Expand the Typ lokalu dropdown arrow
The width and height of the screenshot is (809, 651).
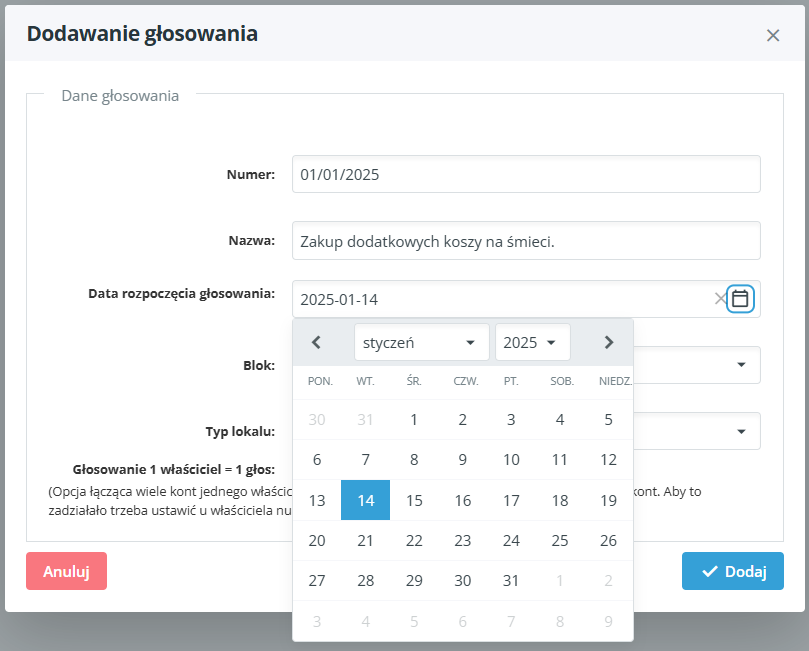[741, 431]
